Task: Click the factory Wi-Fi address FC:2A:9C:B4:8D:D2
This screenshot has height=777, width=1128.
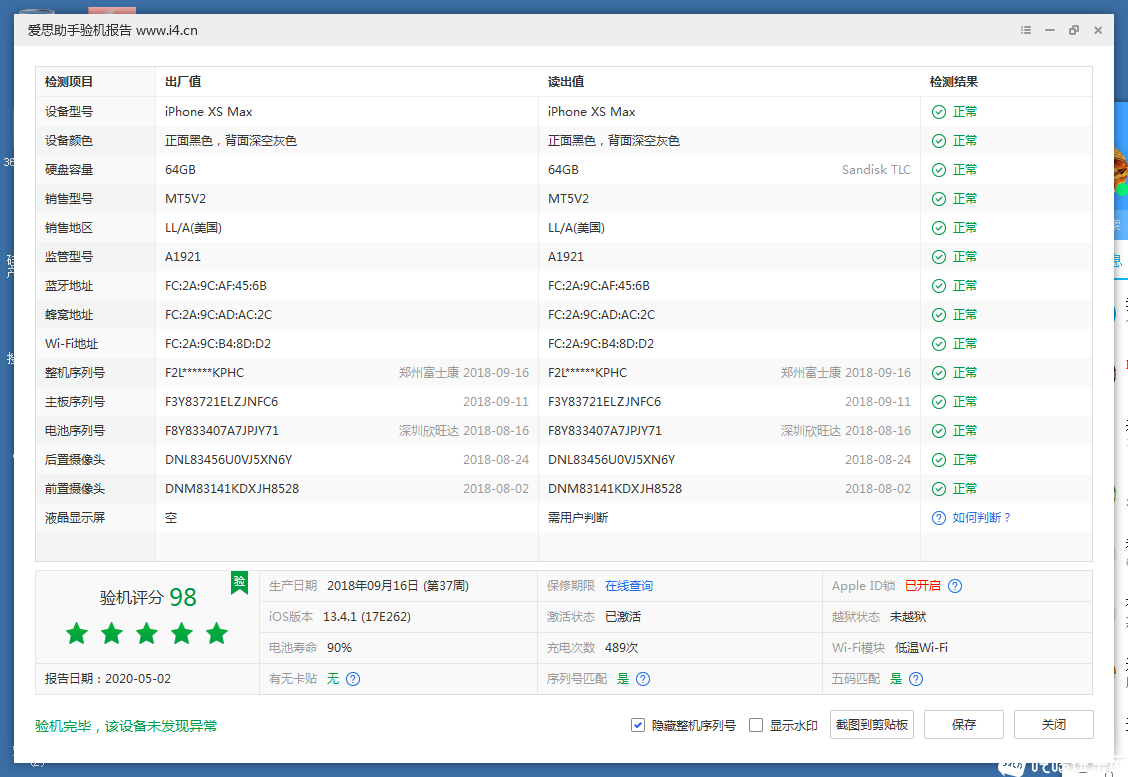Action: pyautogui.click(x=218, y=344)
